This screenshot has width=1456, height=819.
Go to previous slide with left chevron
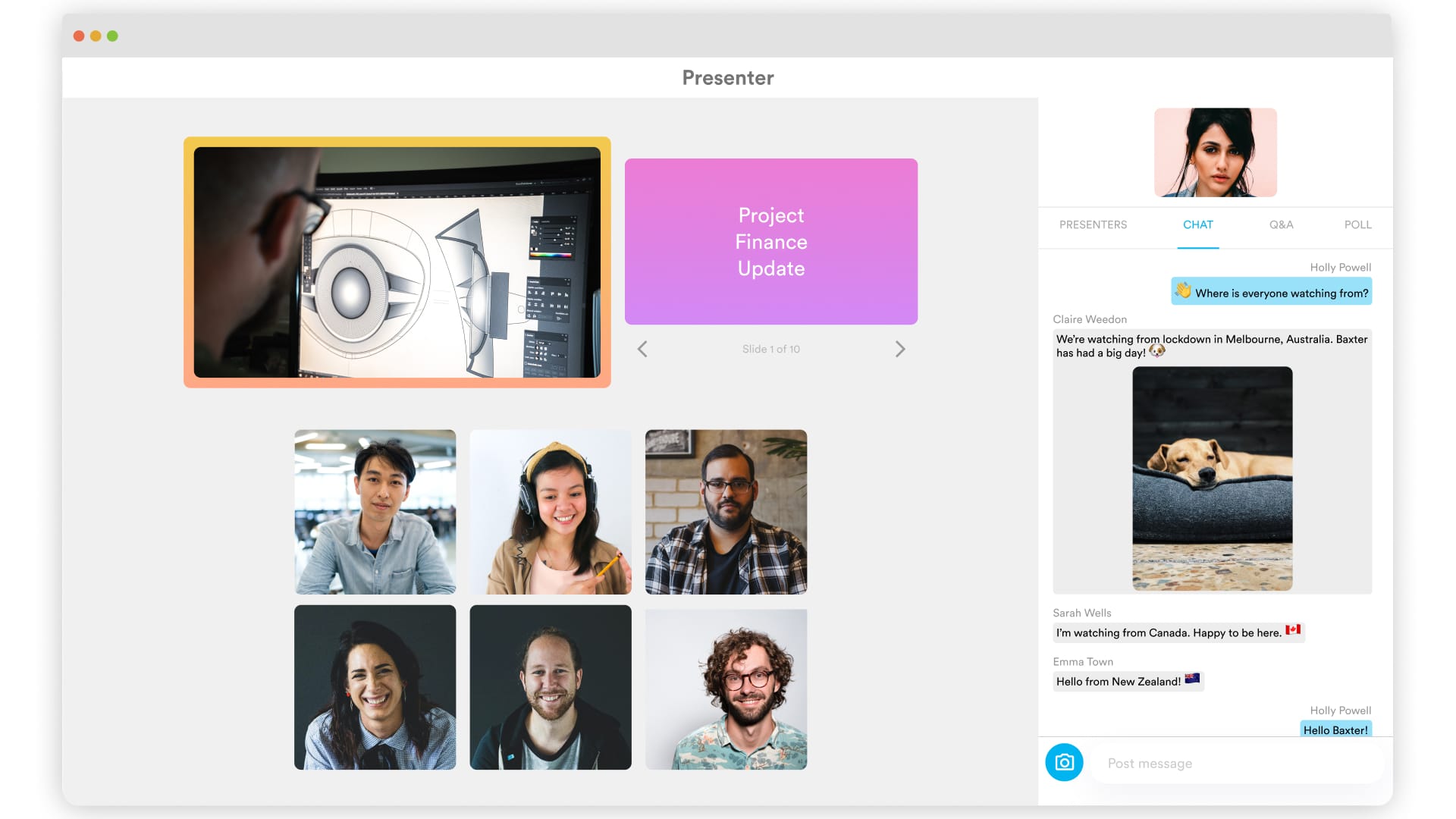[x=642, y=349]
